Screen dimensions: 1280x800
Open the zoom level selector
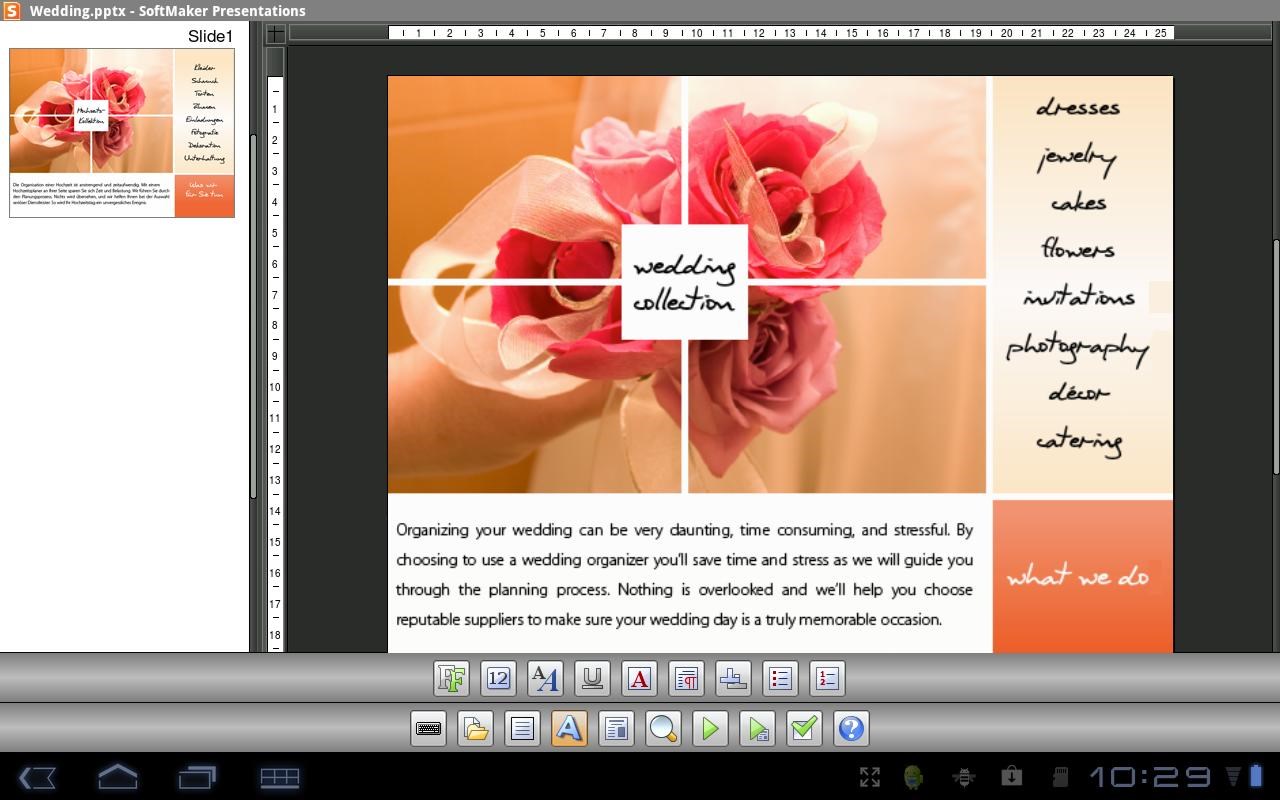(662, 728)
